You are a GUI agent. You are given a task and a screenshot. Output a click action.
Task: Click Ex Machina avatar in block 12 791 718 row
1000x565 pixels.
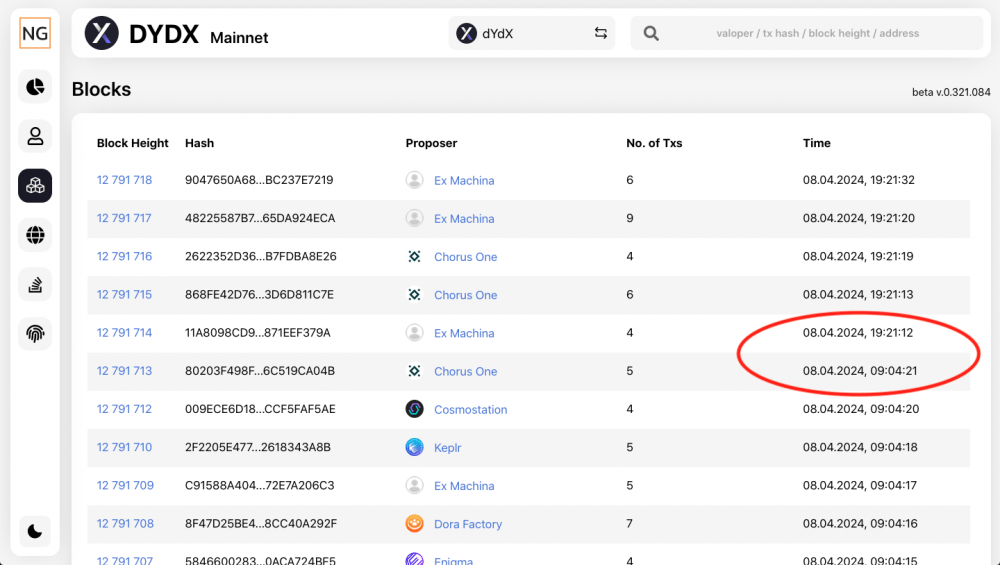coord(415,180)
